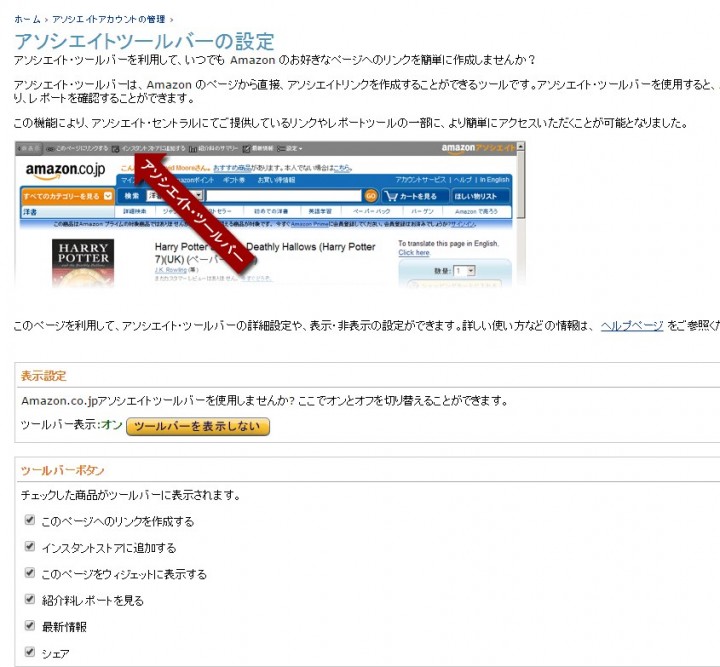Uncheck 紹介料レポートを見る checkbox

pos(30,599)
